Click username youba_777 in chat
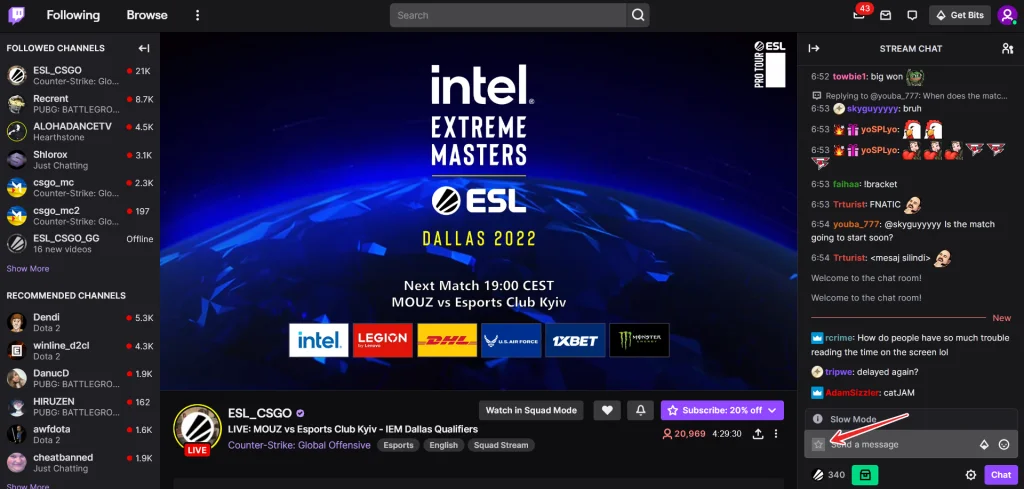The width and height of the screenshot is (1024, 489). pyautogui.click(x=858, y=224)
